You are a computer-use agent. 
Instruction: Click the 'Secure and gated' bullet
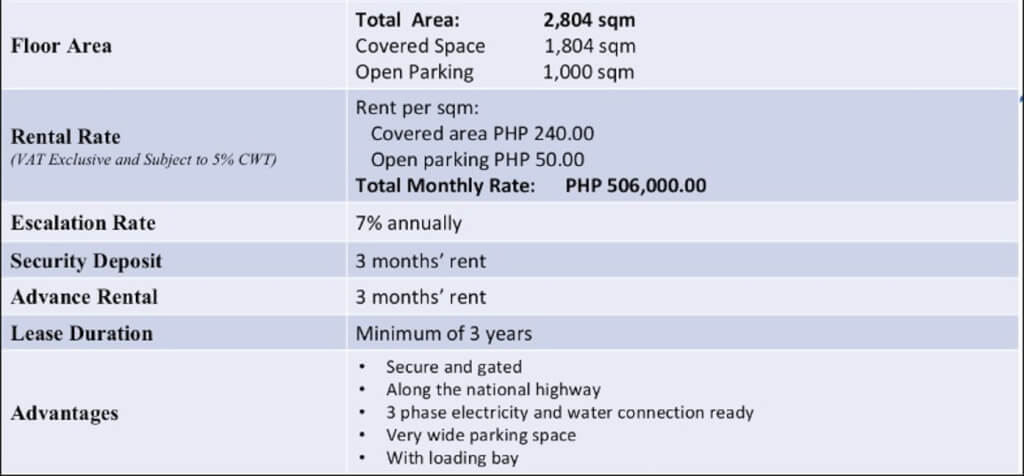pyautogui.click(x=453, y=367)
